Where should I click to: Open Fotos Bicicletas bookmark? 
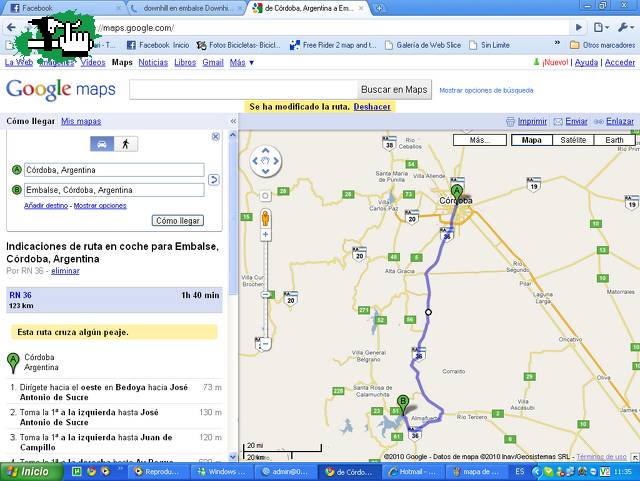tap(239, 45)
